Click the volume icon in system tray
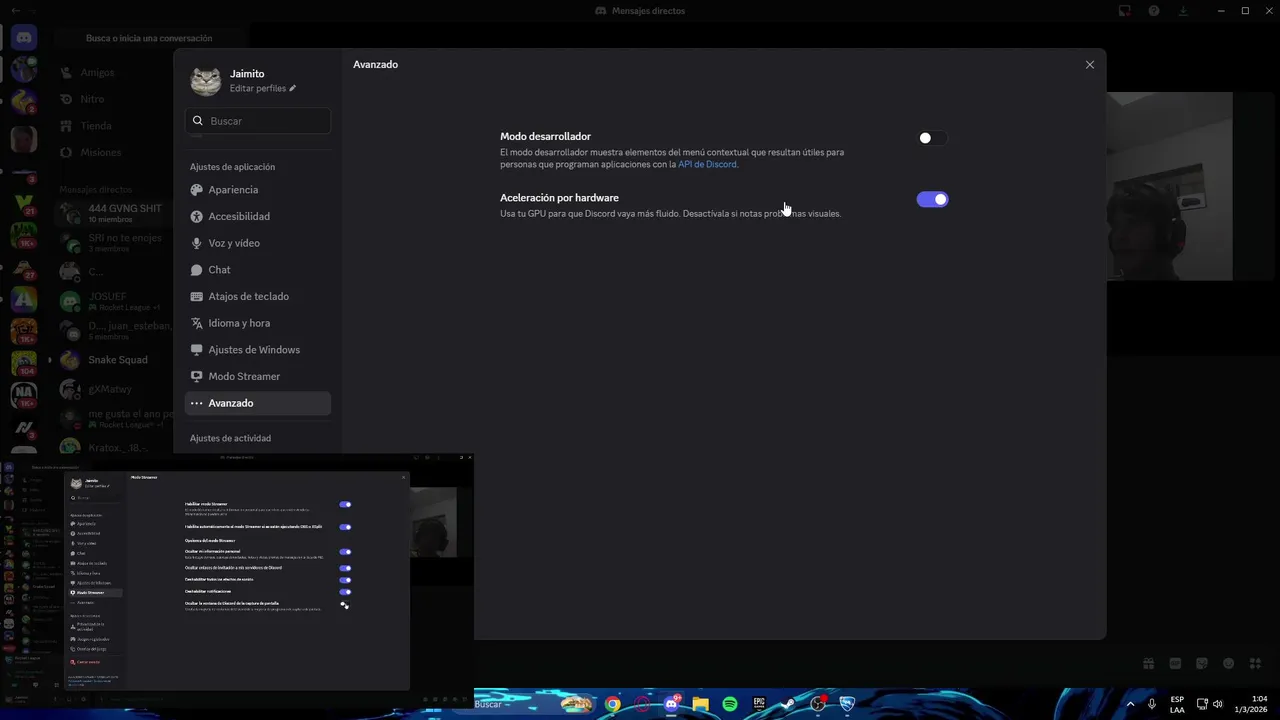Viewport: 1280px width, 720px height. pos(1218,704)
